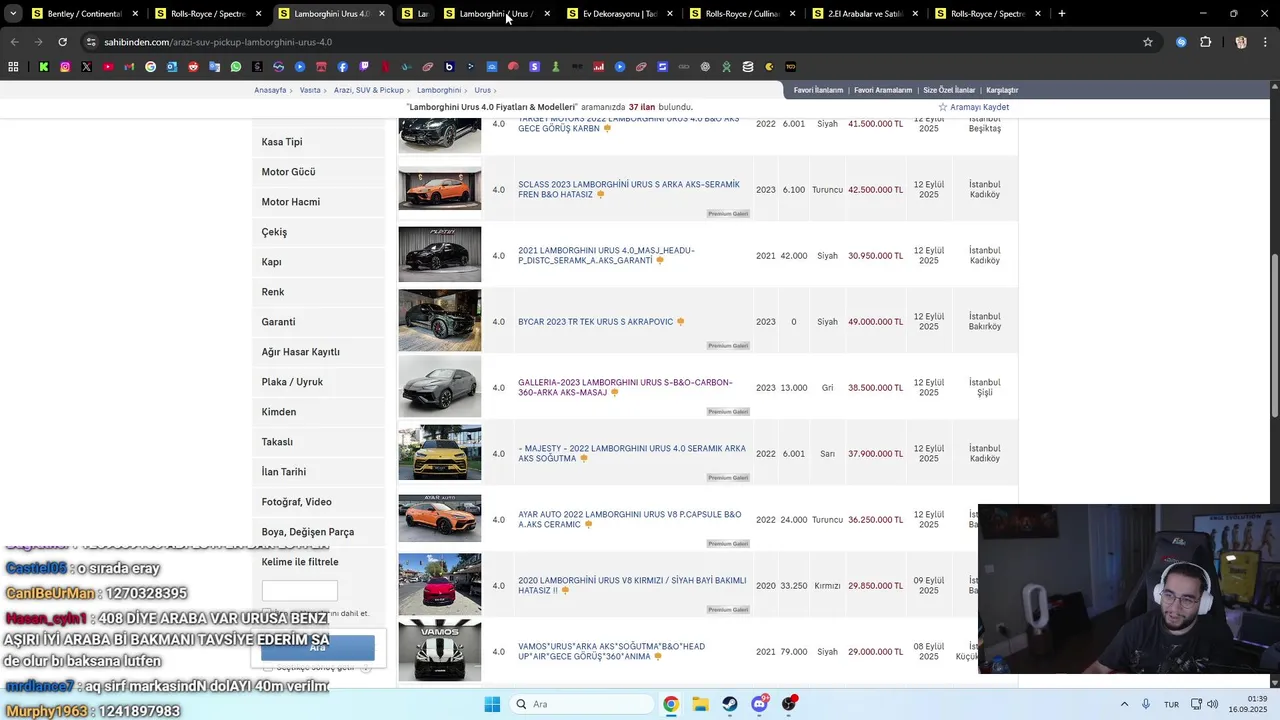Switch to the Ev Dekorasyonu tab
This screenshot has height=720, width=1280.
point(619,14)
